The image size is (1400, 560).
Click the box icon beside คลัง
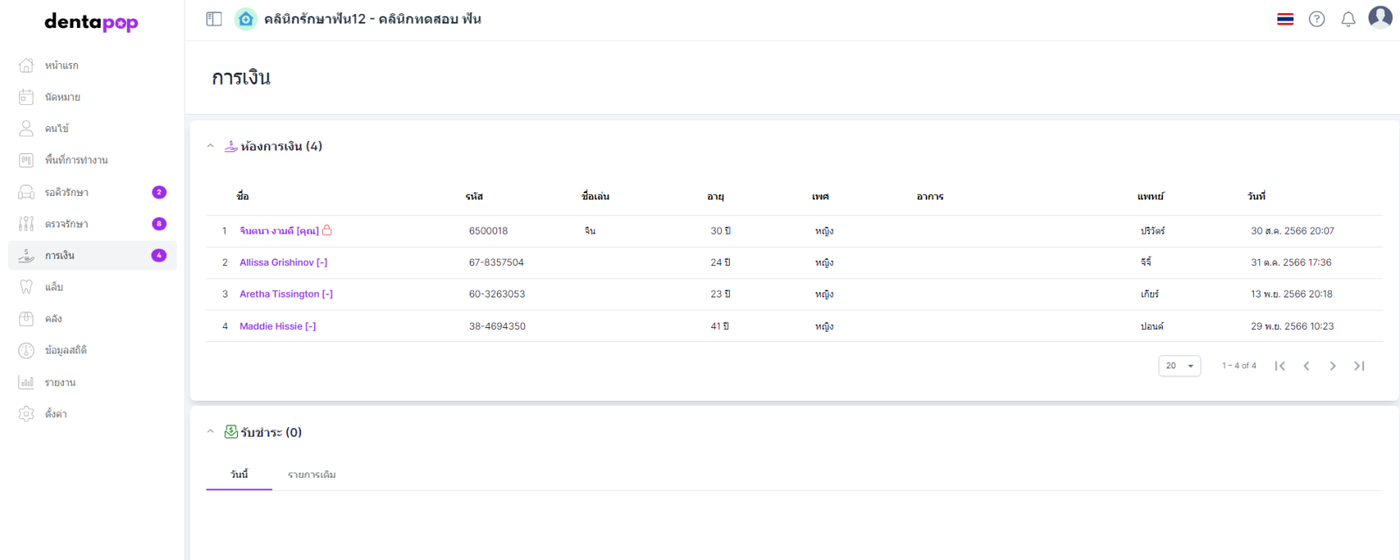[27, 319]
